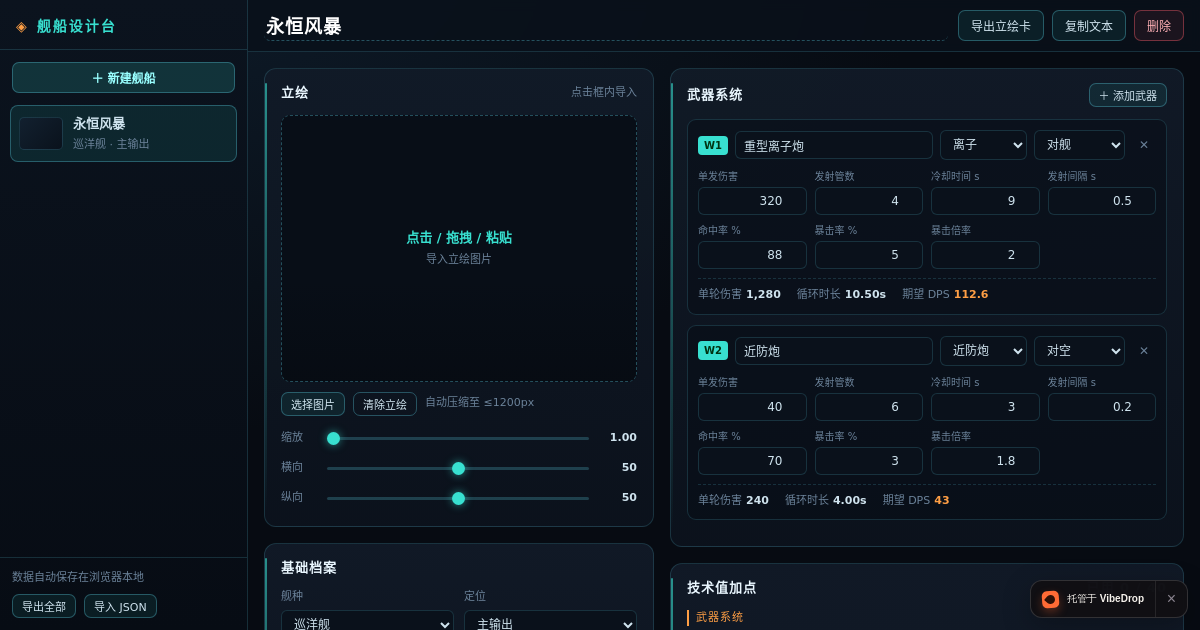Screen dimensions: 1200x630
Task: Click 选择图片 button
Action: point(313,404)
